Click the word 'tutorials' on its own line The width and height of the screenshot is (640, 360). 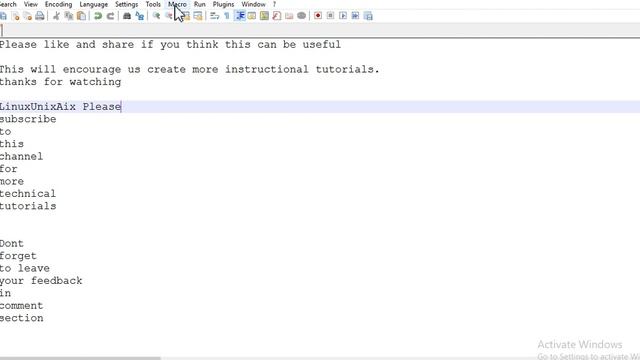[28, 206]
